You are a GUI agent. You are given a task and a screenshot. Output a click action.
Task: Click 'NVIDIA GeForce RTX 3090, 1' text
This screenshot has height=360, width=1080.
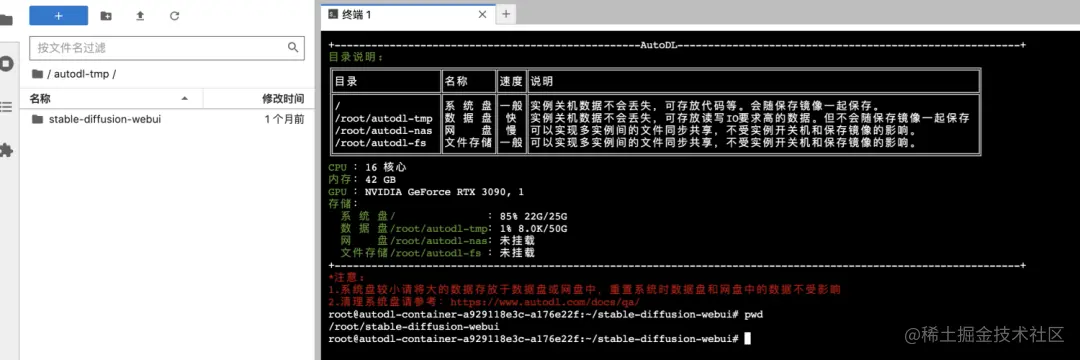(444, 192)
